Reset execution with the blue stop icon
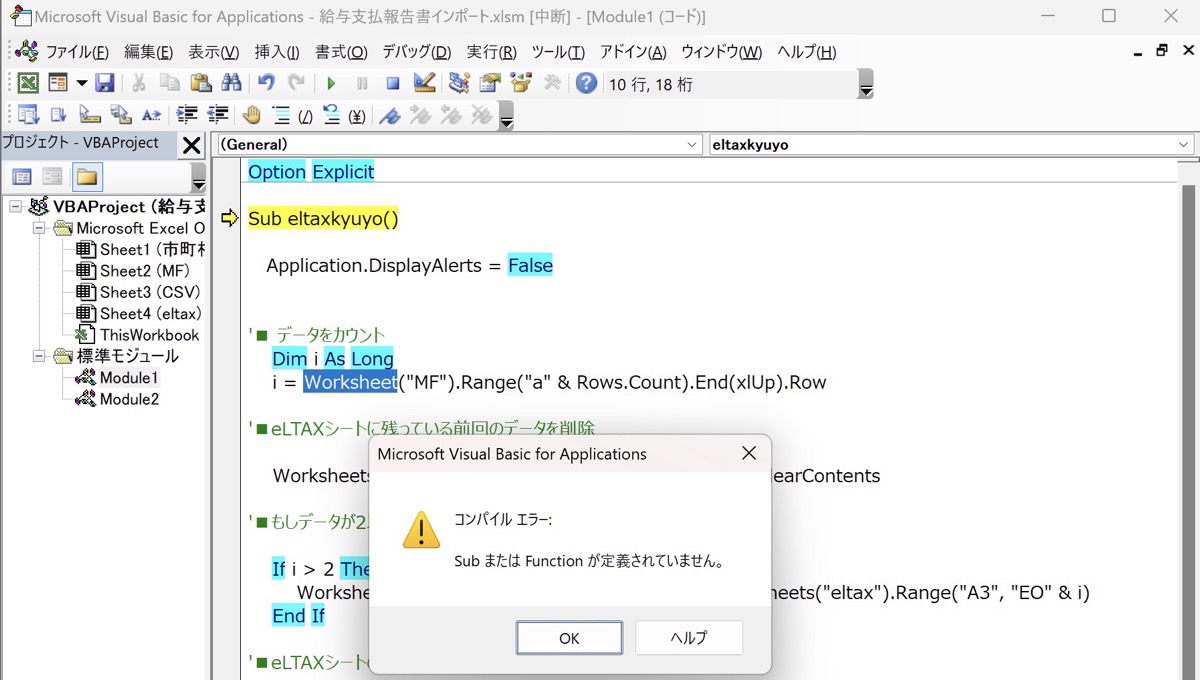This screenshot has height=680, width=1200. (x=393, y=84)
